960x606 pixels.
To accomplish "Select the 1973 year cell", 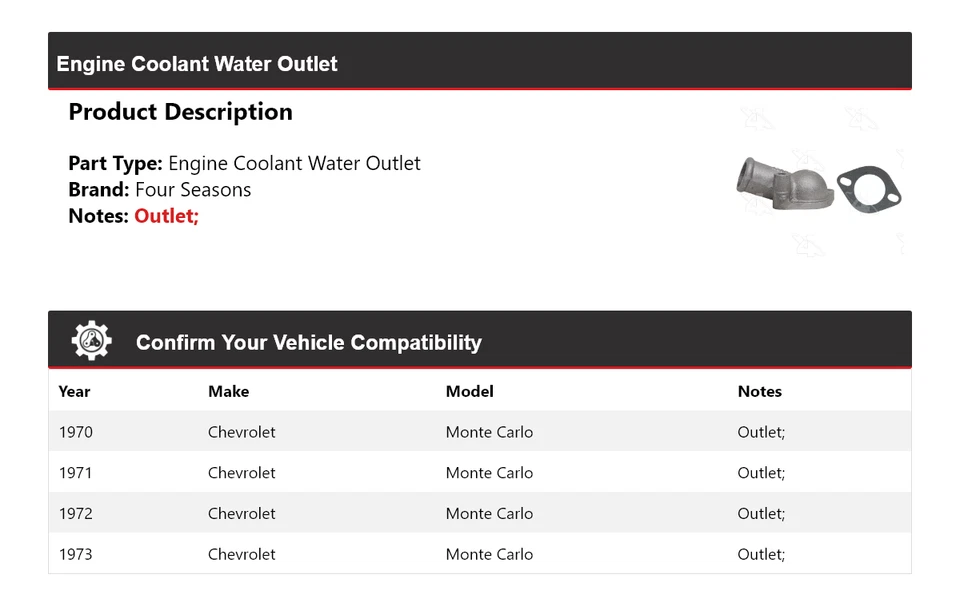I will point(75,554).
